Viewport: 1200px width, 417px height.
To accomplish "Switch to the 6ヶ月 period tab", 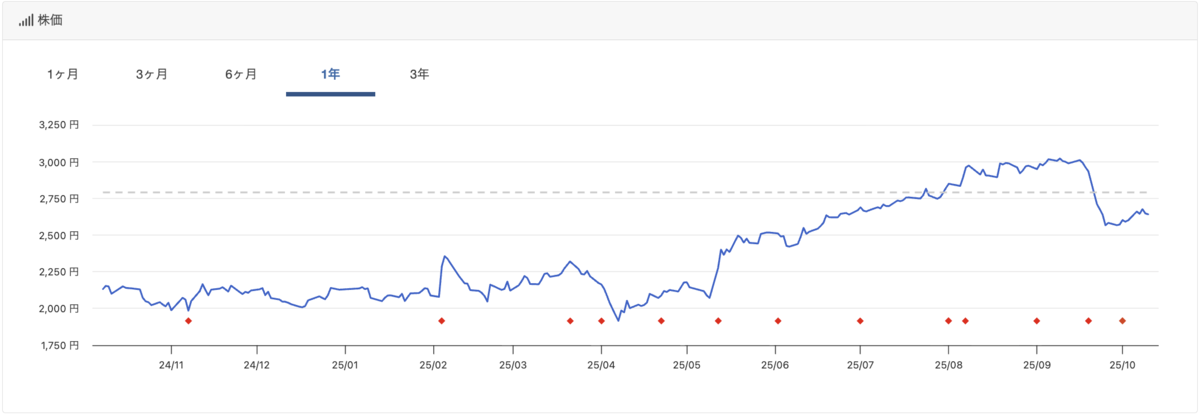I will 241,74.
